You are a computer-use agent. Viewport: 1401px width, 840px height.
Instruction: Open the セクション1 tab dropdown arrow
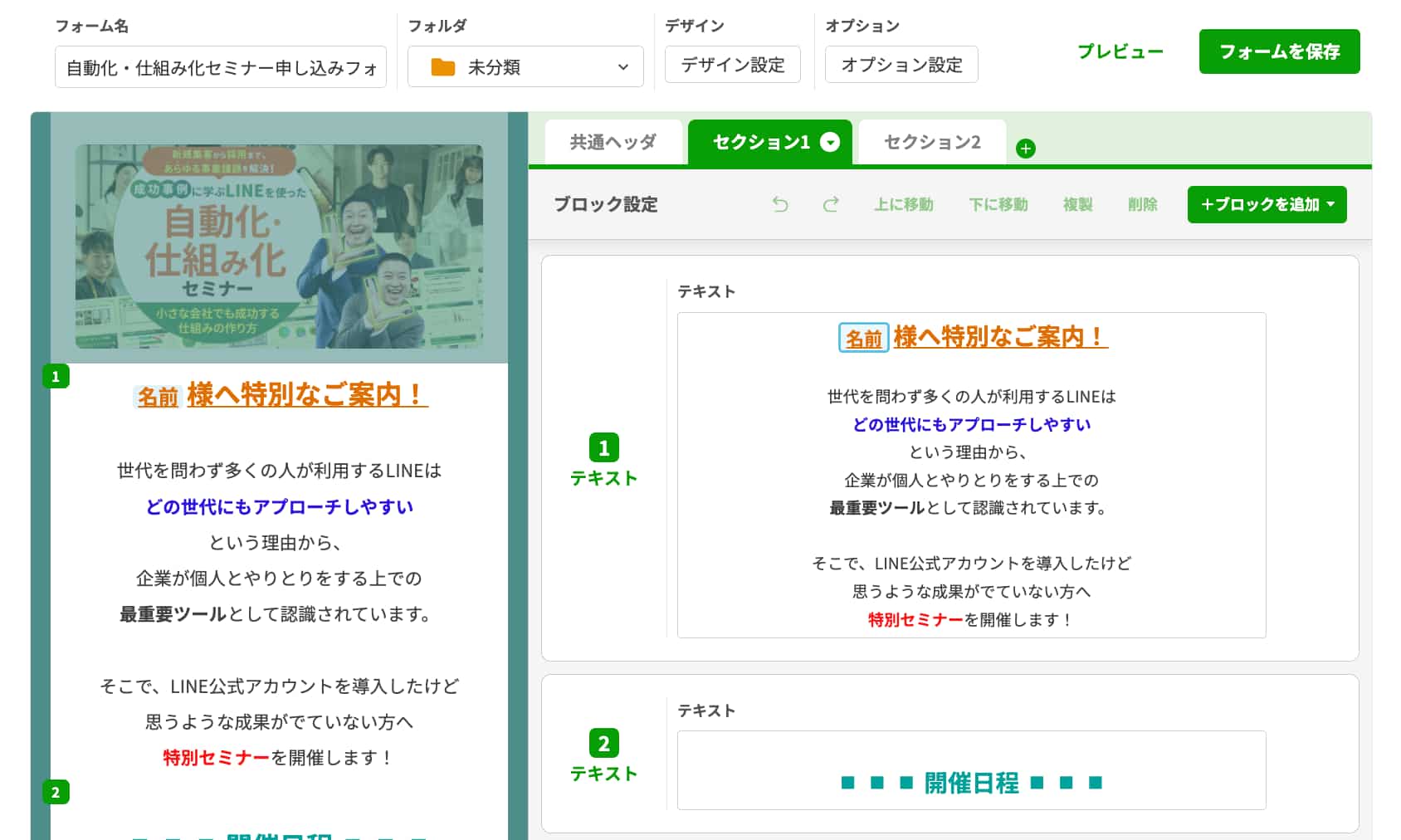(830, 142)
